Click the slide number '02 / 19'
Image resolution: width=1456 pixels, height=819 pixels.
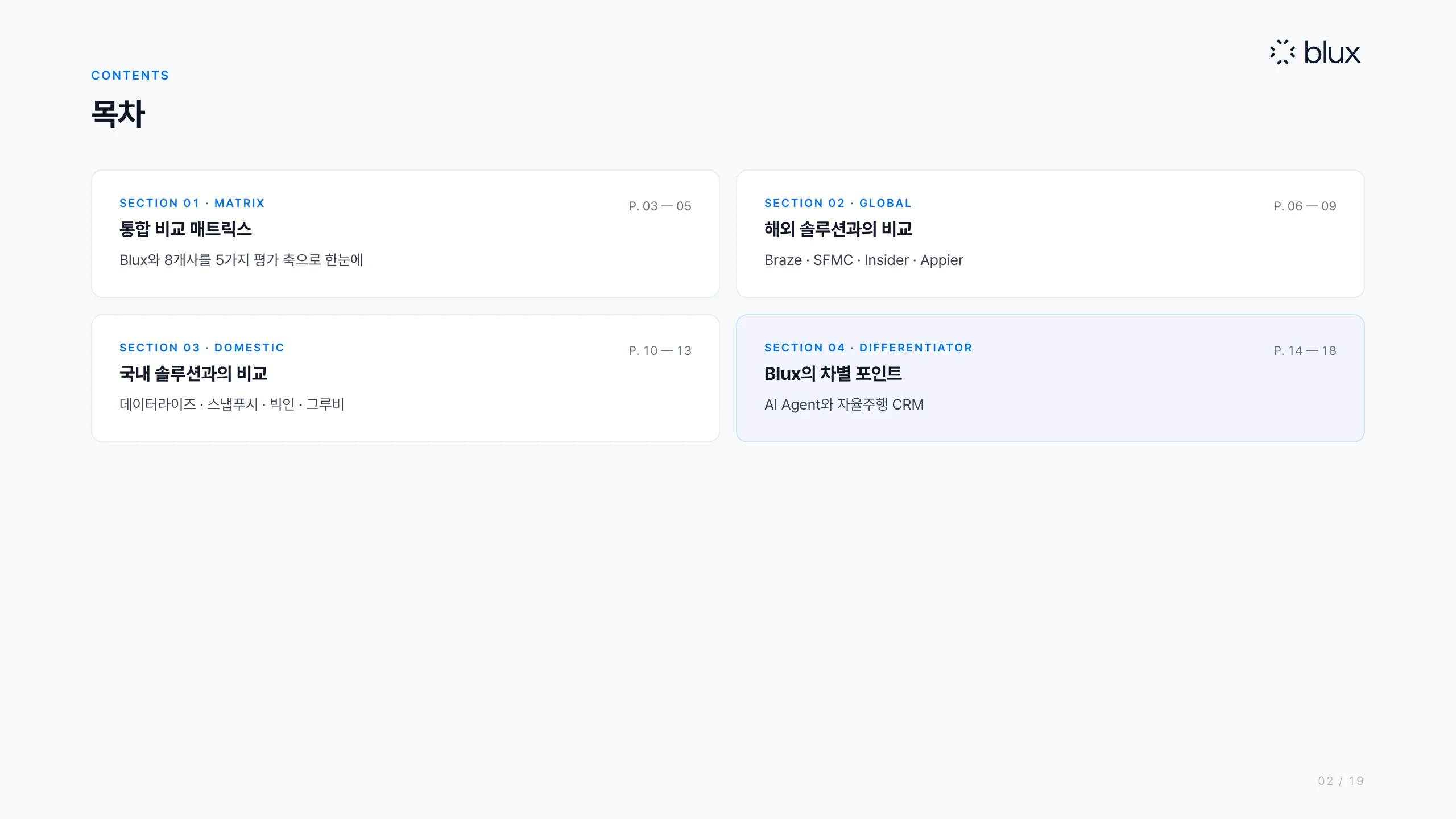point(1341,781)
